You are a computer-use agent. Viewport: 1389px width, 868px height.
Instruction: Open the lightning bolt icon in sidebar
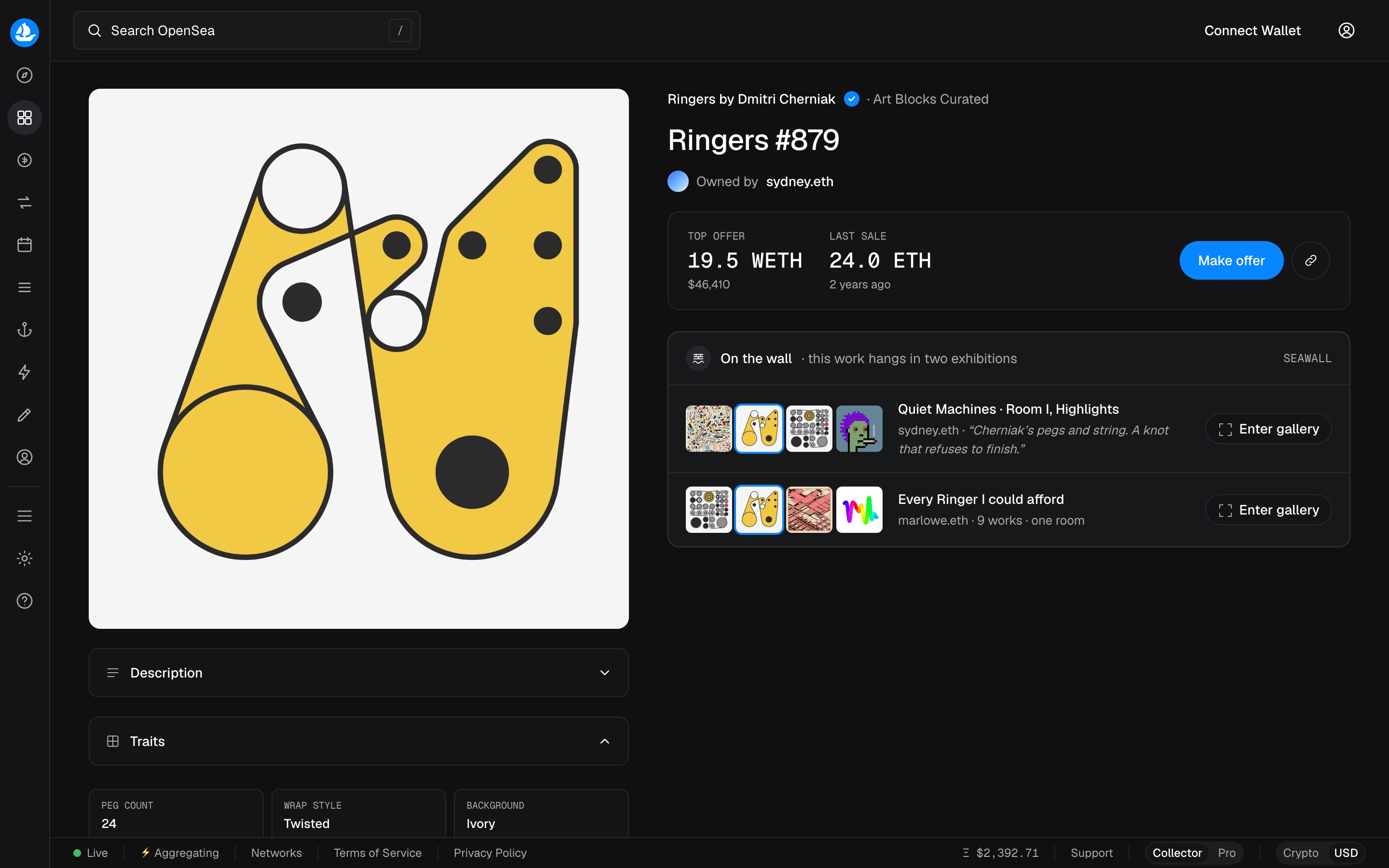[25, 372]
